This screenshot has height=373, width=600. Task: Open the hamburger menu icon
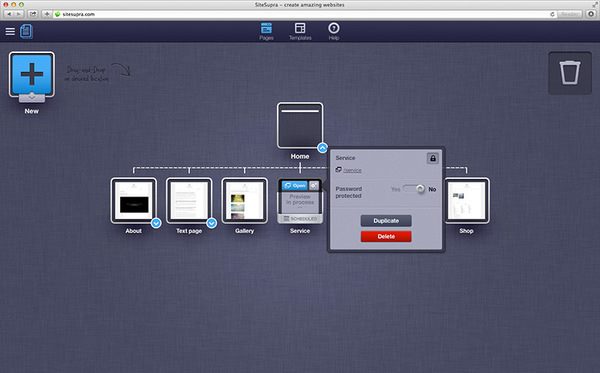point(10,31)
